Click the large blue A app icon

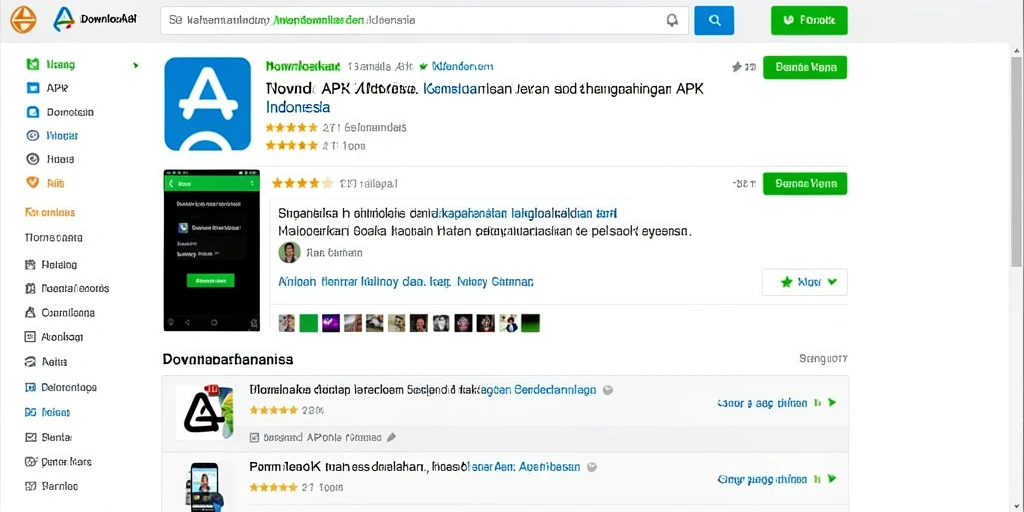pos(208,104)
